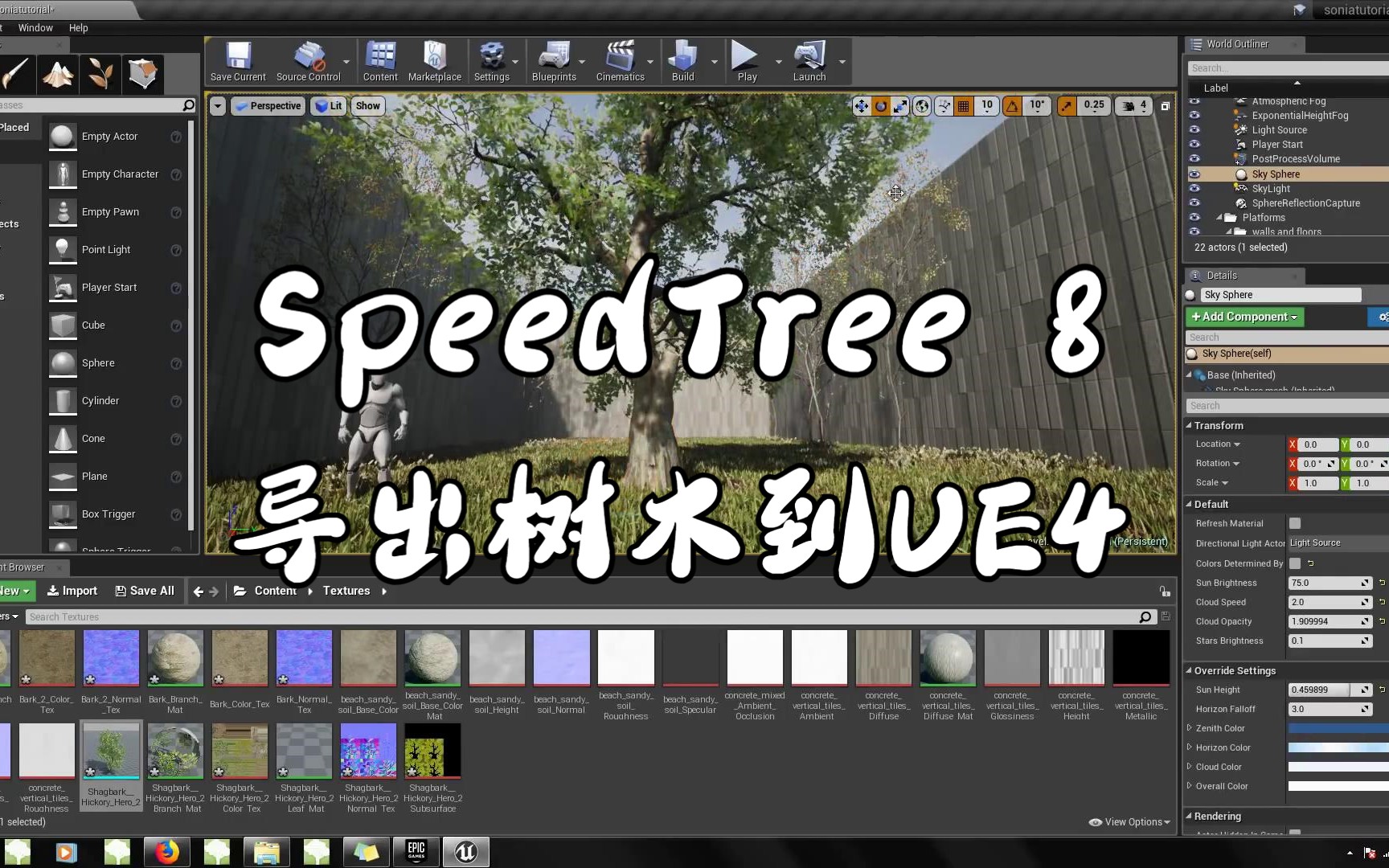1389x868 pixels.
Task: Toggle visibility of Sky Sphere in World Outliner
Action: [x=1194, y=174]
